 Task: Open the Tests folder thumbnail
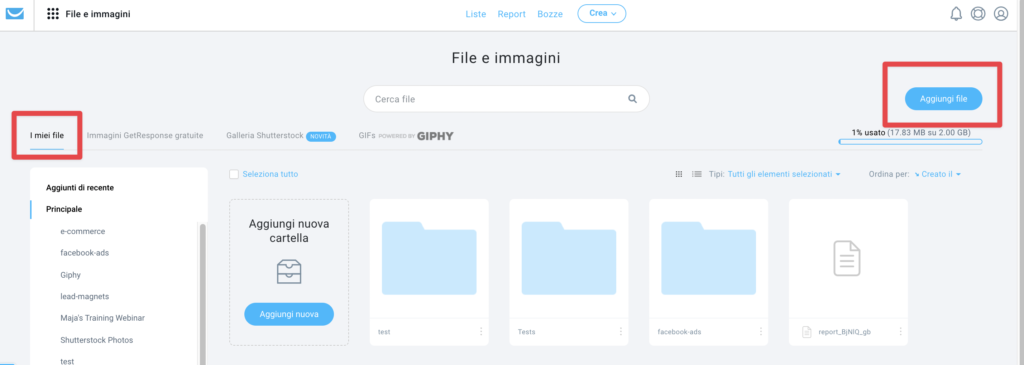(569, 259)
